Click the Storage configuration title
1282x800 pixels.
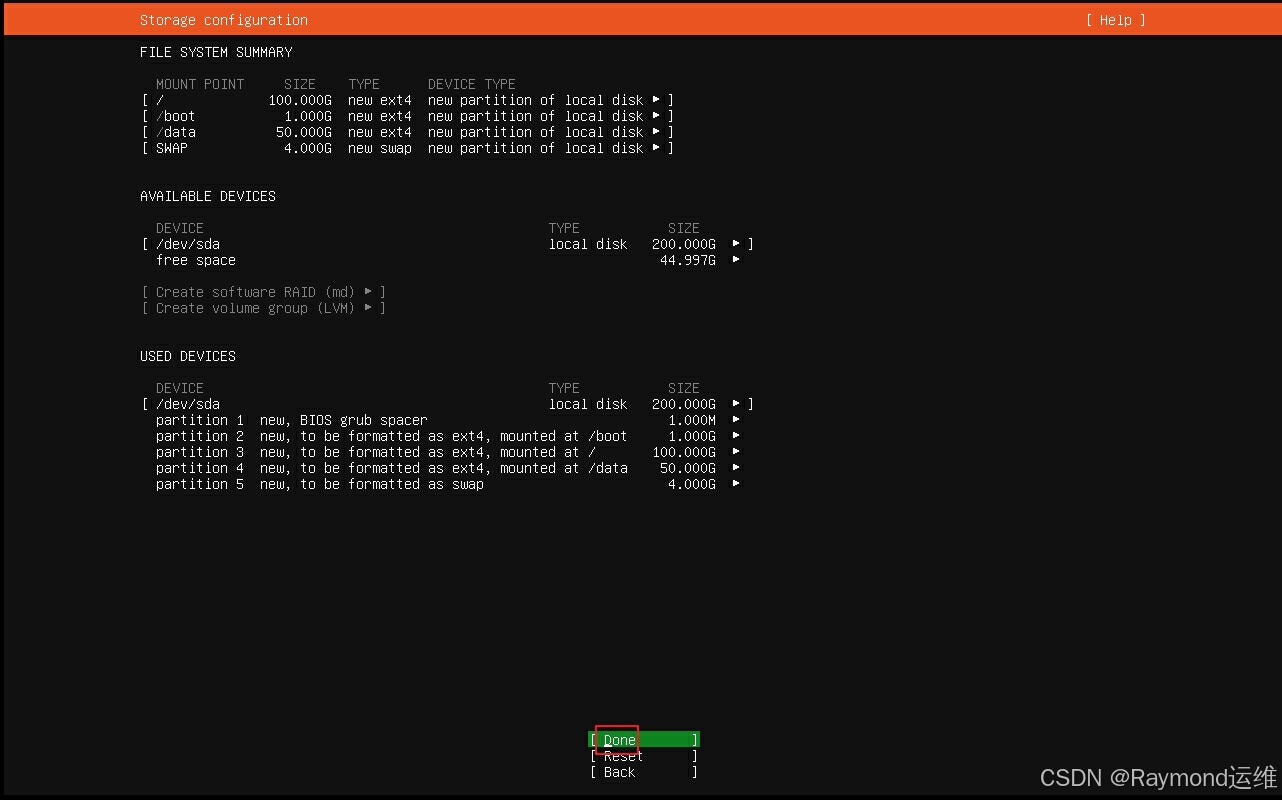pos(224,20)
